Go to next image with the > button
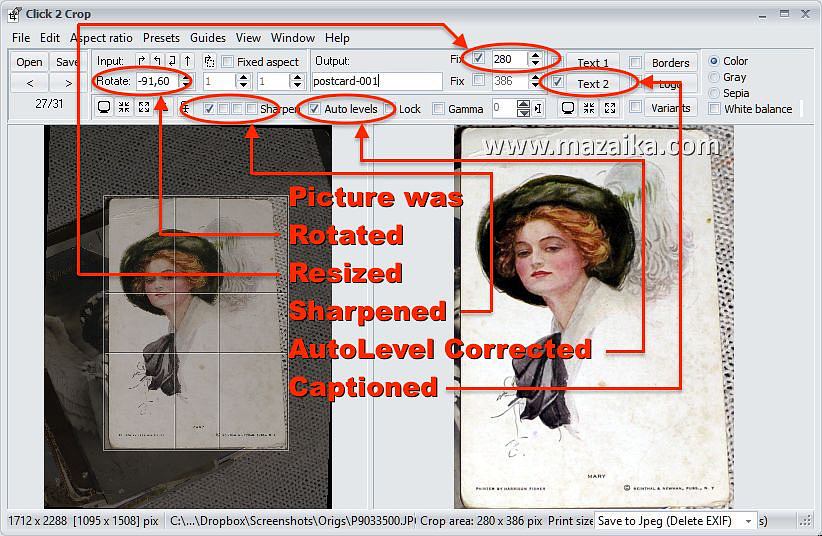The width and height of the screenshot is (822, 536). tap(68, 83)
